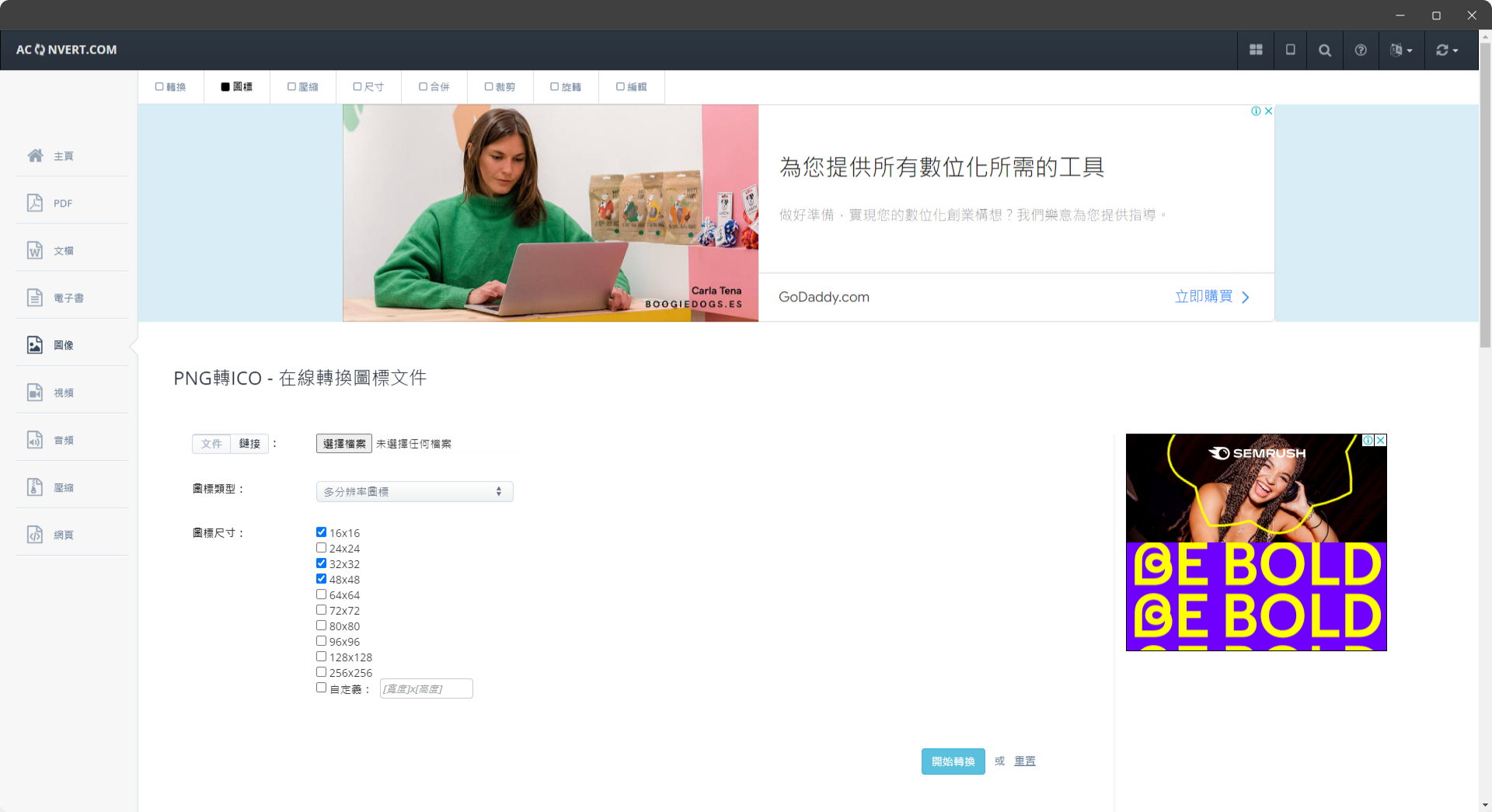Close the SEMRUSH side ad
This screenshot has width=1492, height=812.
point(1381,440)
